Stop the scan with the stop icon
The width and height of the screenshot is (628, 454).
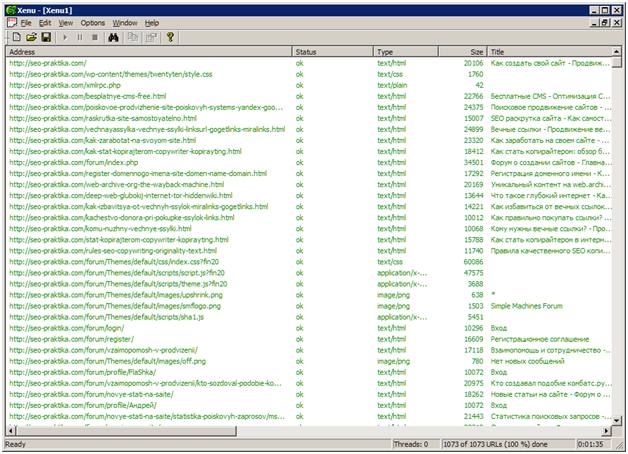(x=95, y=37)
